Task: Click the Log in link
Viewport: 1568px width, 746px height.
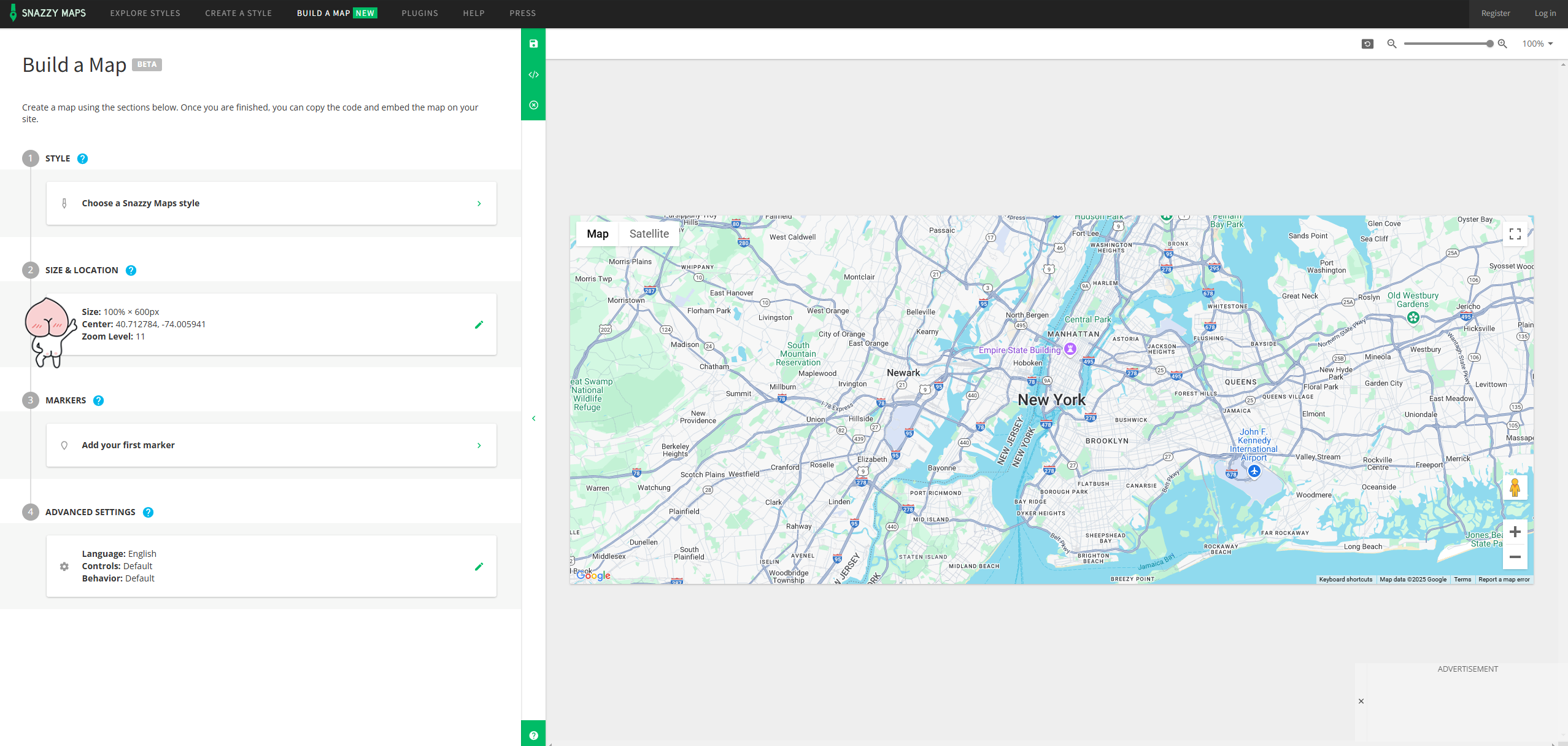Action: pyautogui.click(x=1545, y=13)
